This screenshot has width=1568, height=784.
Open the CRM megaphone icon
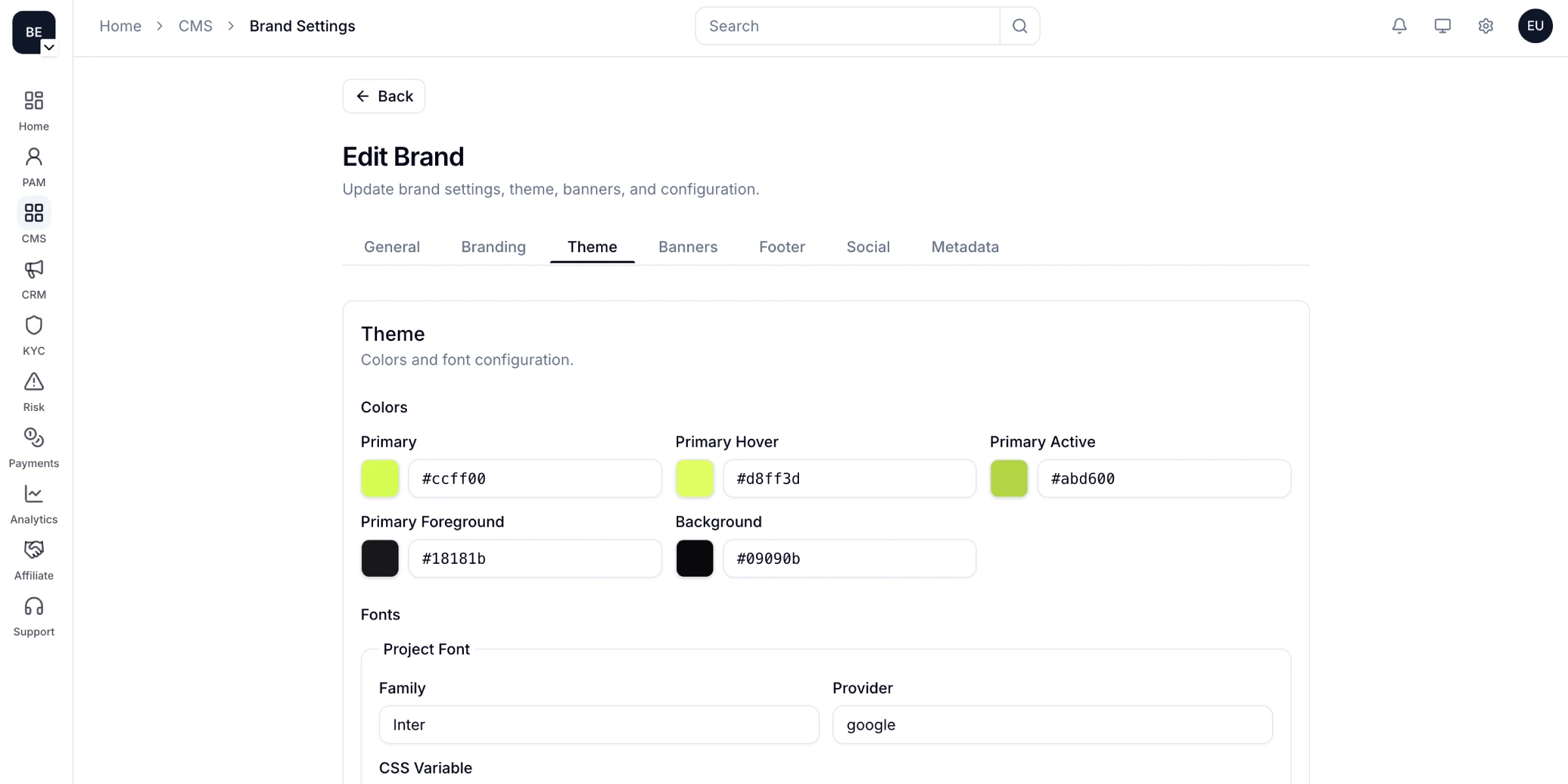pos(34,269)
